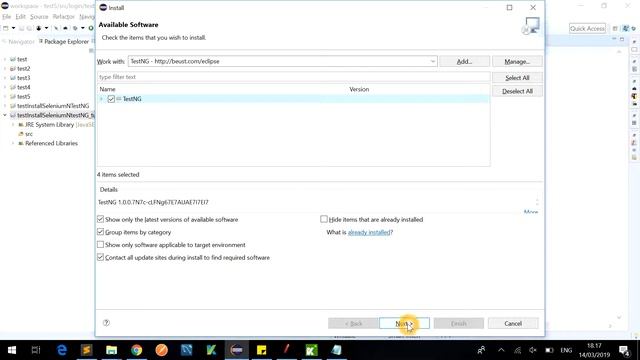Click the Java perspective icon
This screenshot has width=640, height=360.
[x=625, y=28]
